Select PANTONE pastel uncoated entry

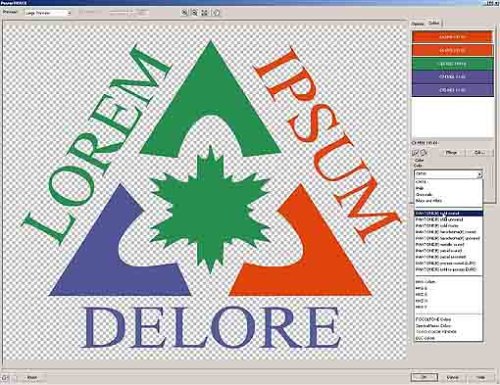click(x=448, y=257)
